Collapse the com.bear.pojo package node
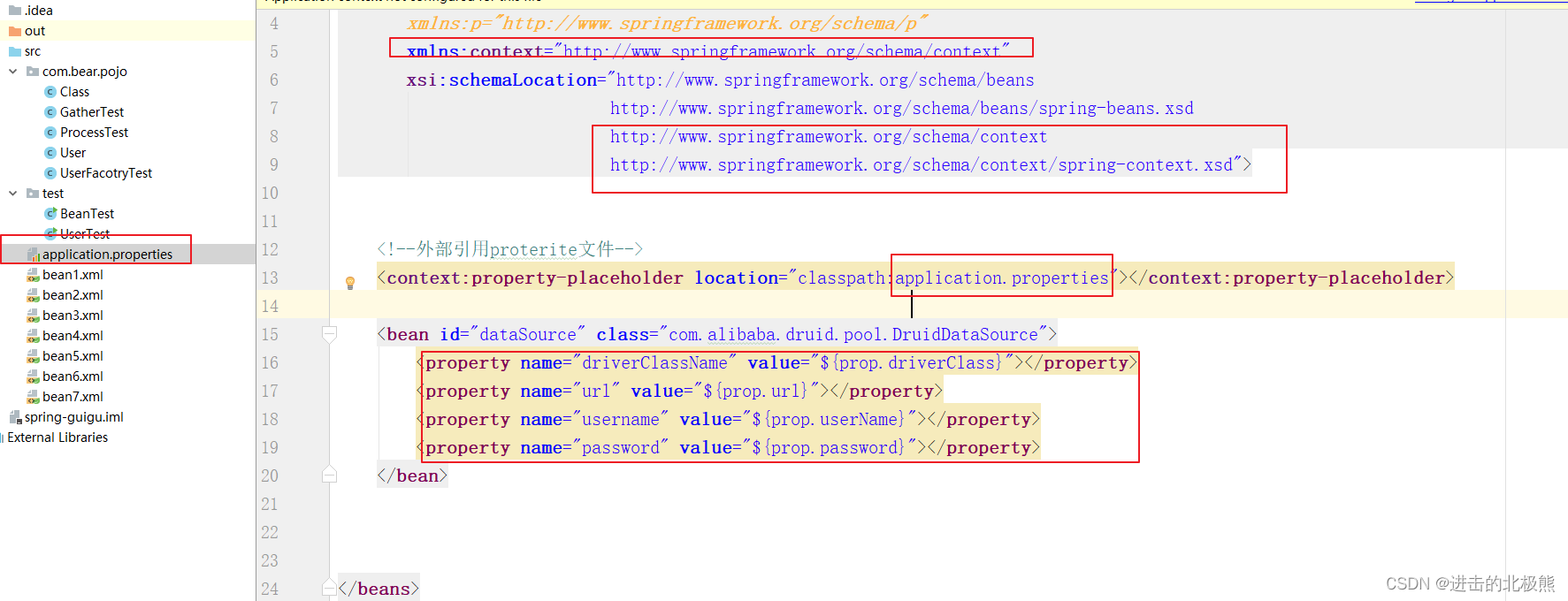 pyautogui.click(x=12, y=72)
